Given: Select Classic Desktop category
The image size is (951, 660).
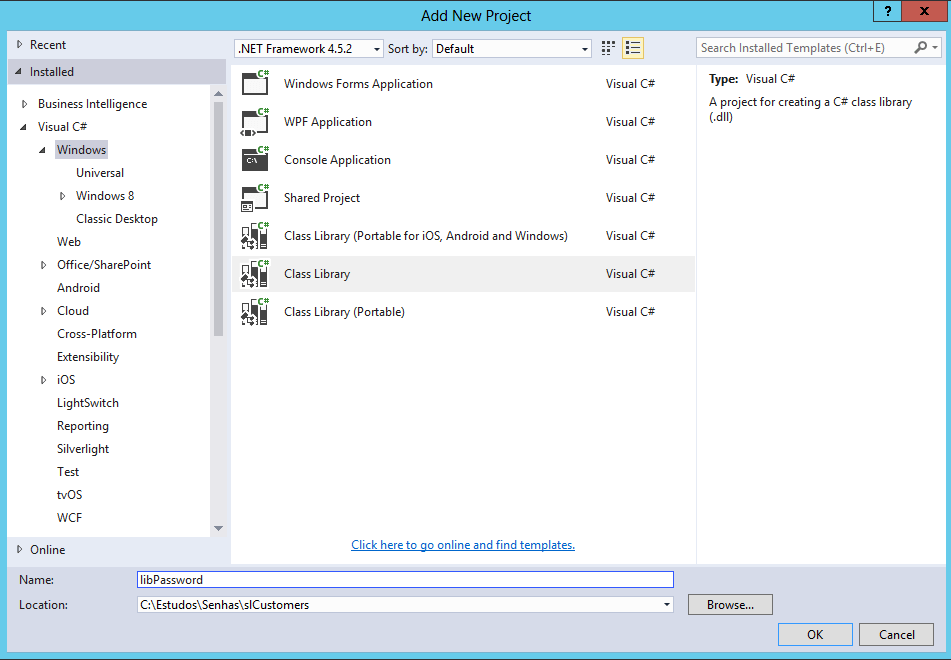Looking at the screenshot, I should (117, 219).
